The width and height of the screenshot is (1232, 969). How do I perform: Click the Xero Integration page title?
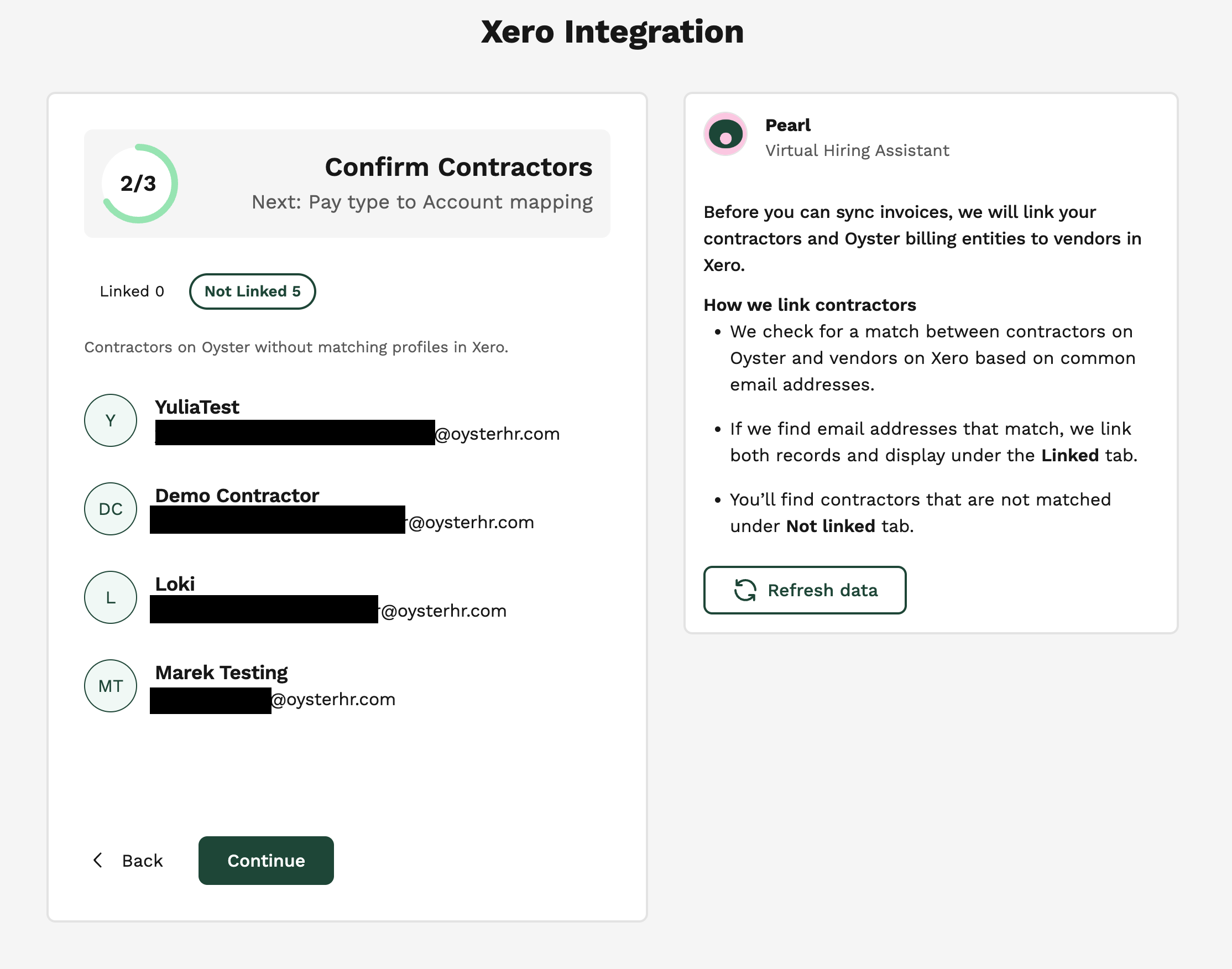pyautogui.click(x=612, y=32)
